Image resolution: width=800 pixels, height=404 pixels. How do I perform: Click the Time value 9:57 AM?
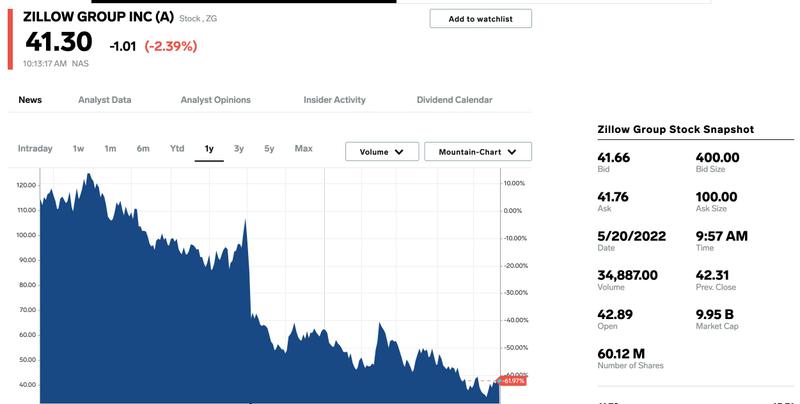(722, 236)
